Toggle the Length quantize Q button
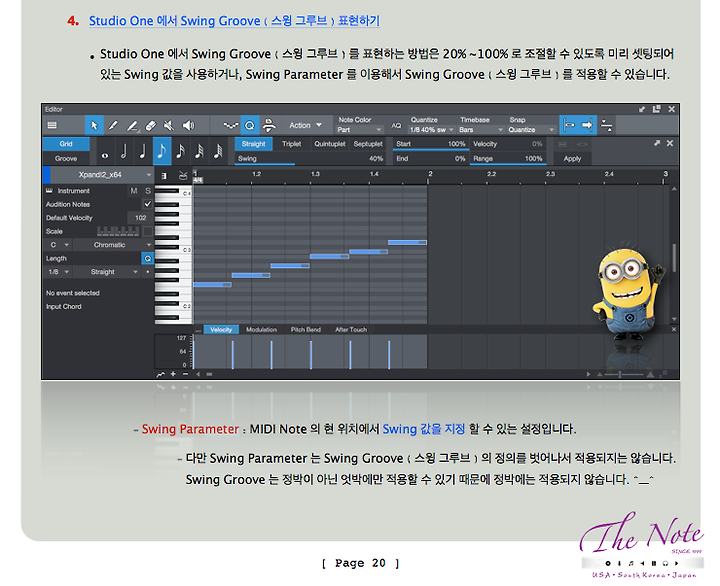The height and width of the screenshot is (586, 720). click(147, 259)
